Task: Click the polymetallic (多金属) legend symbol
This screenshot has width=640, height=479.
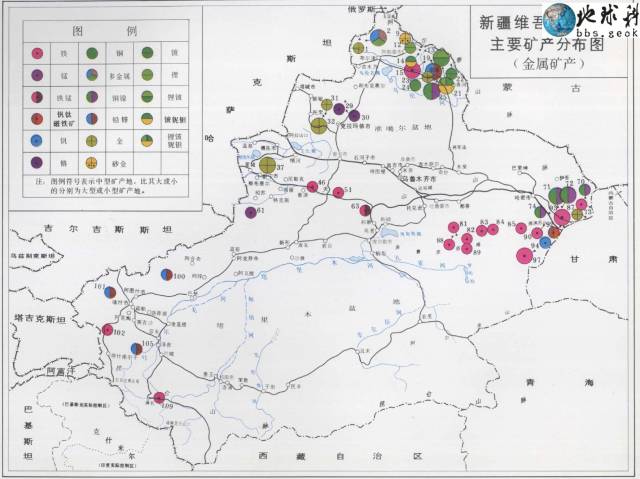Action: tap(91, 75)
